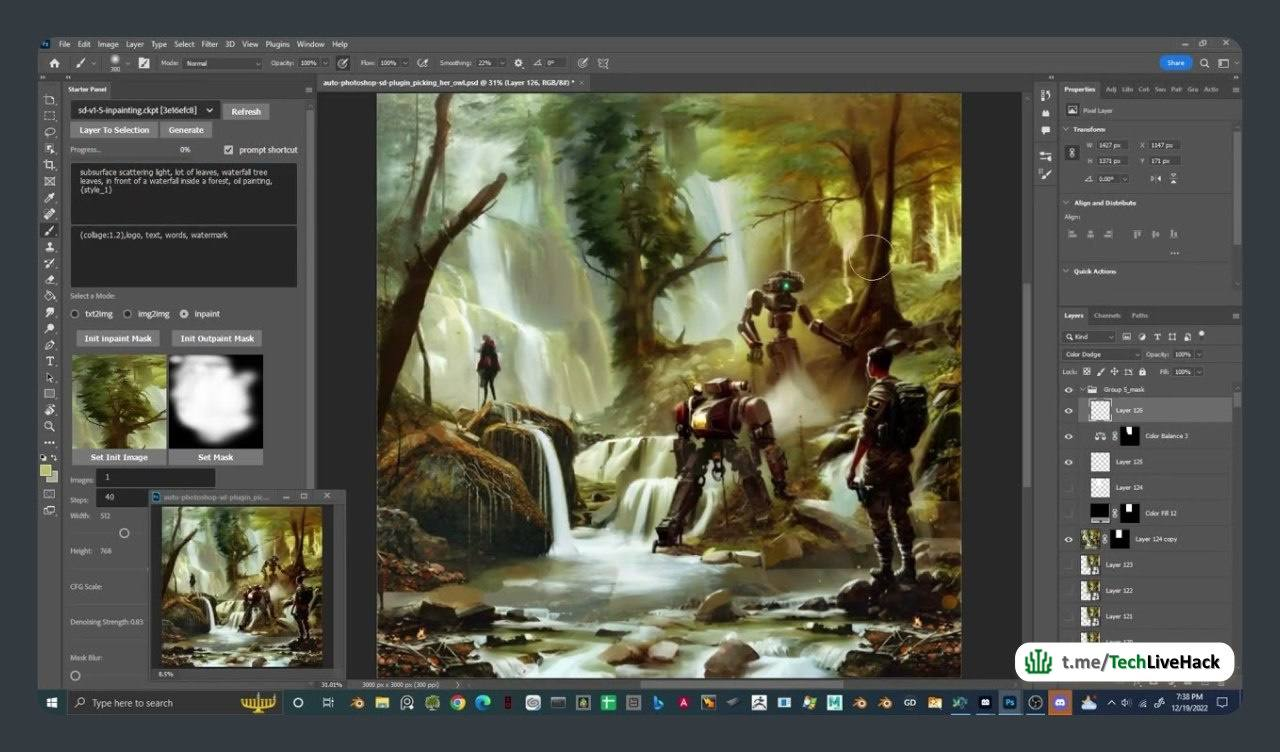Select the img2img mode radio button
1280x752 pixels.
pos(128,314)
